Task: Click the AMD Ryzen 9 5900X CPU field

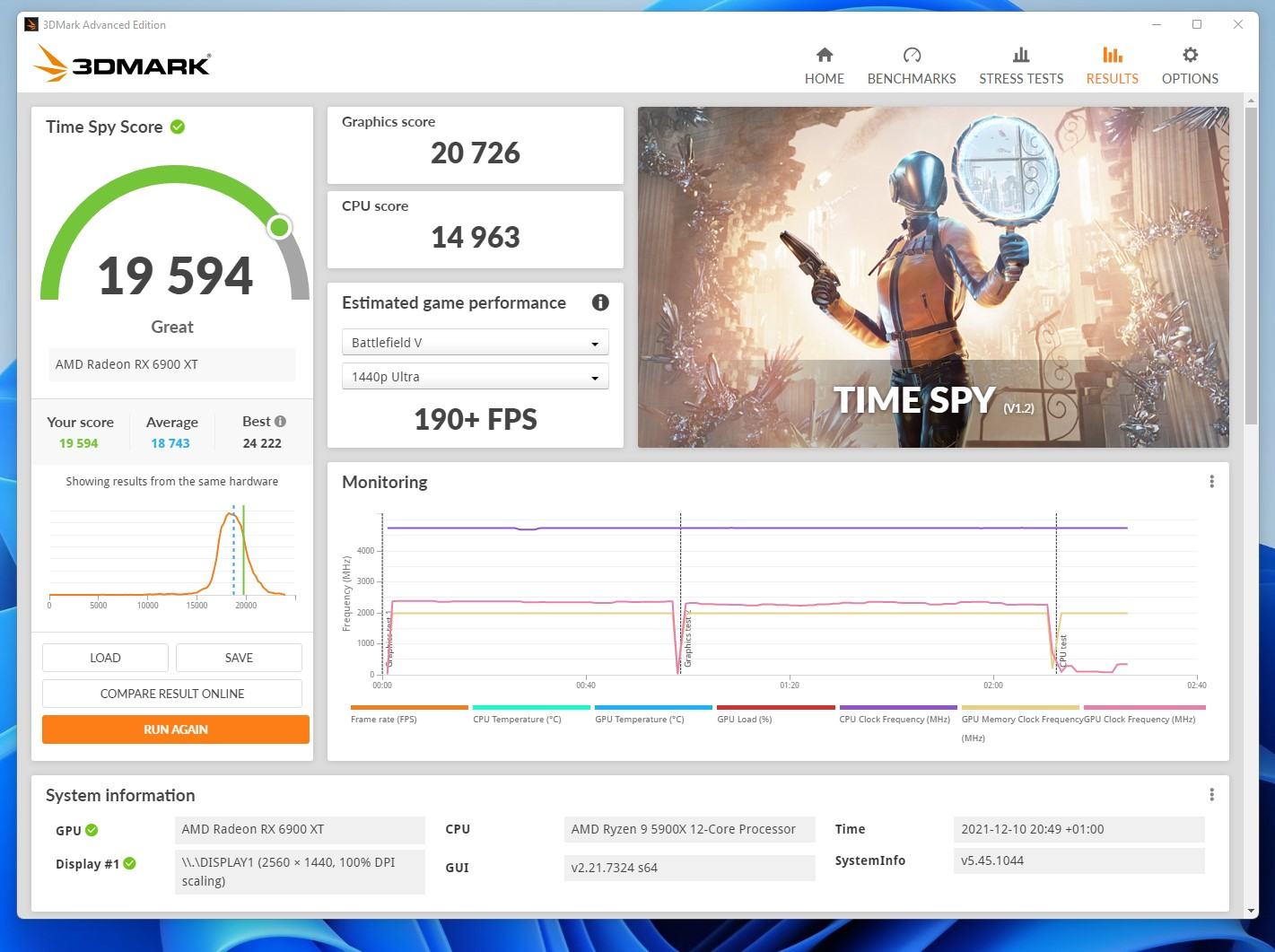Action: tap(689, 829)
